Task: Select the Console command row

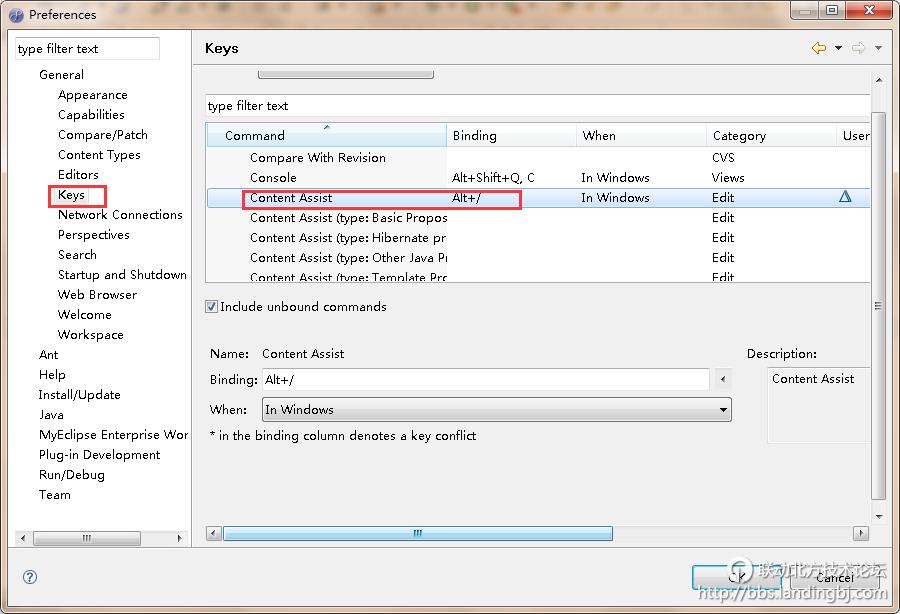Action: pos(273,178)
